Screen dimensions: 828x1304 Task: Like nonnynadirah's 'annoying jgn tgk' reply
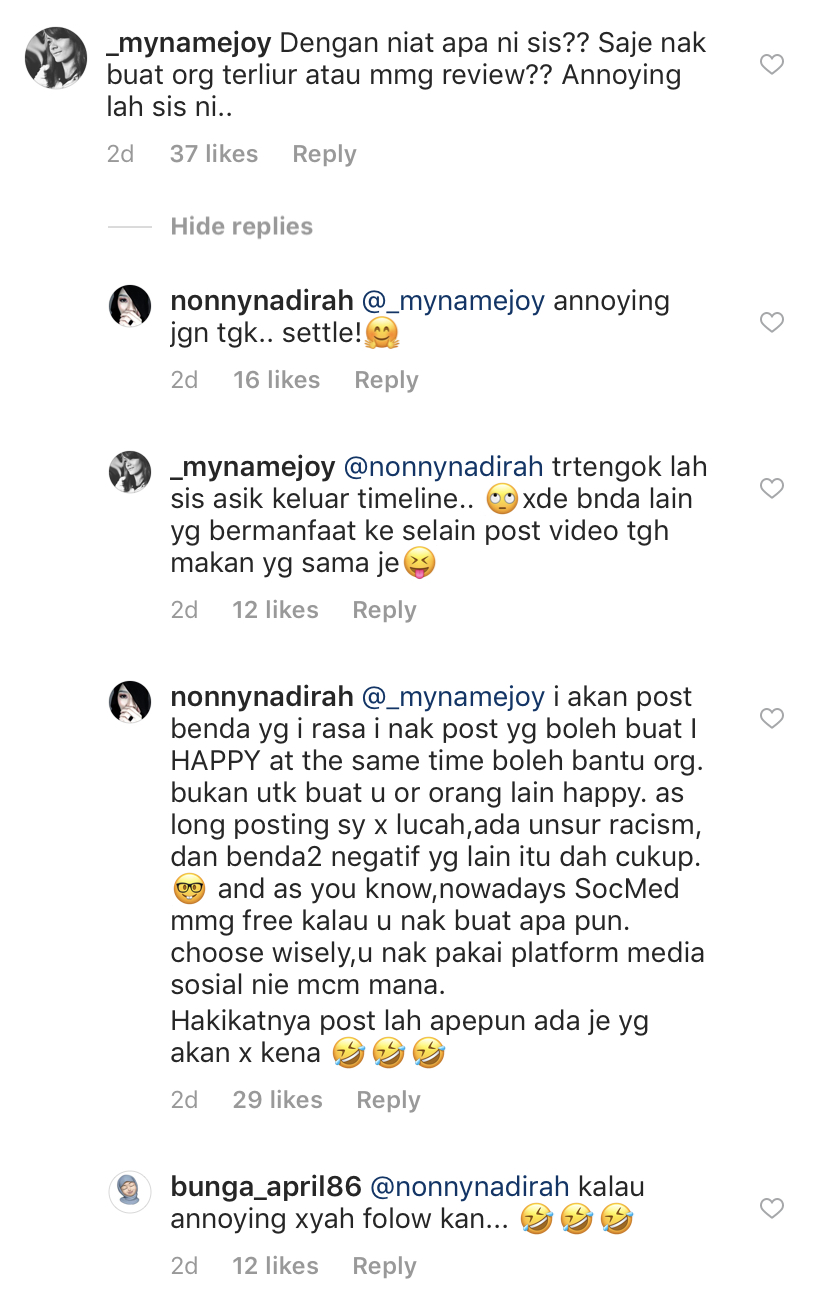click(x=771, y=322)
